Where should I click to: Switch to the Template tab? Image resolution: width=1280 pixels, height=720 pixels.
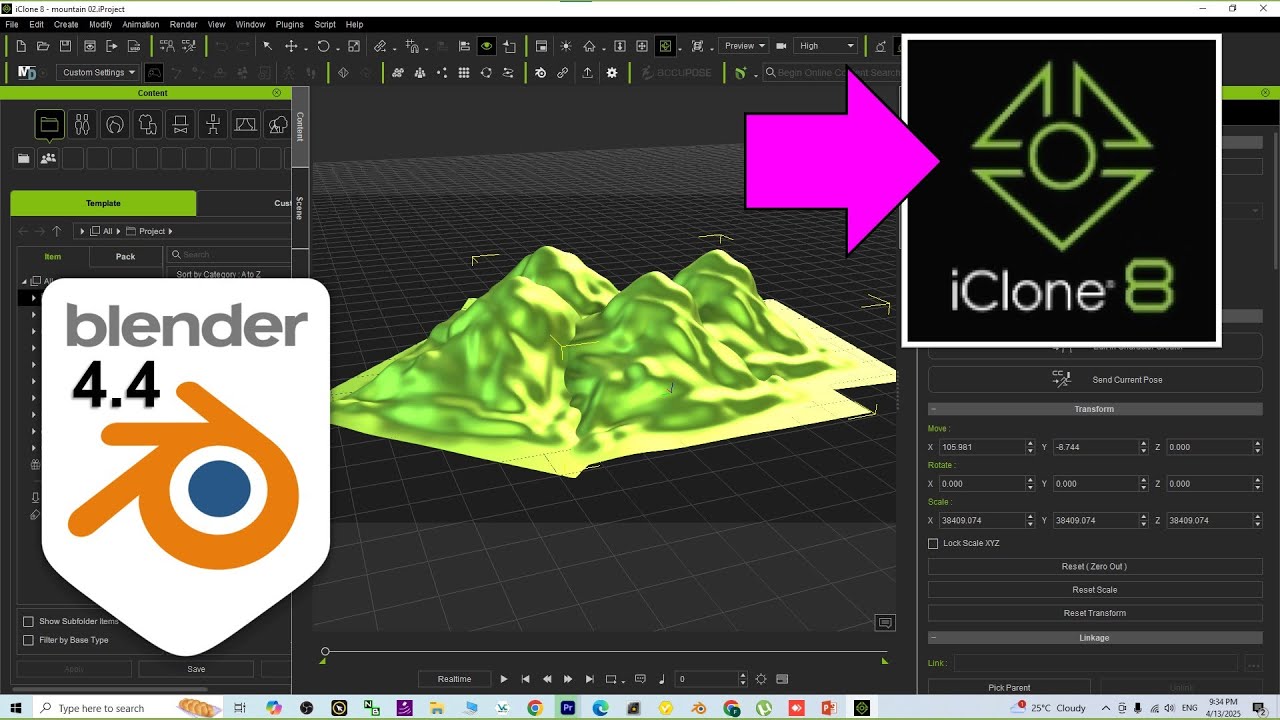point(103,203)
